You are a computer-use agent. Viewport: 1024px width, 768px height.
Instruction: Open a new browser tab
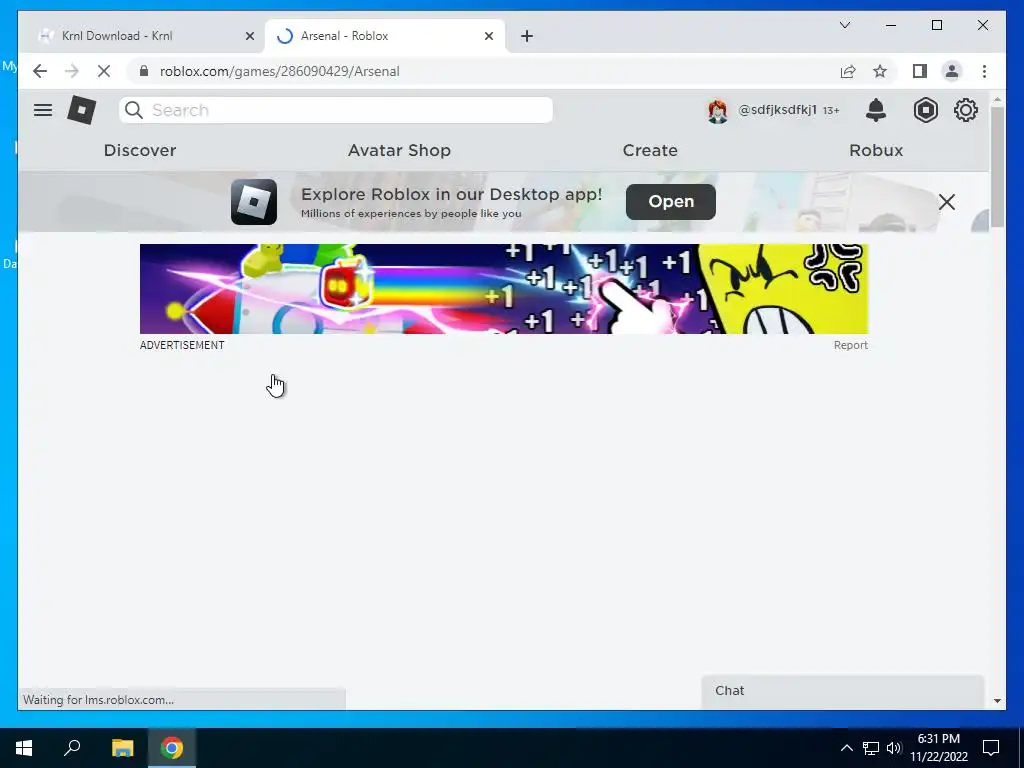tap(527, 36)
